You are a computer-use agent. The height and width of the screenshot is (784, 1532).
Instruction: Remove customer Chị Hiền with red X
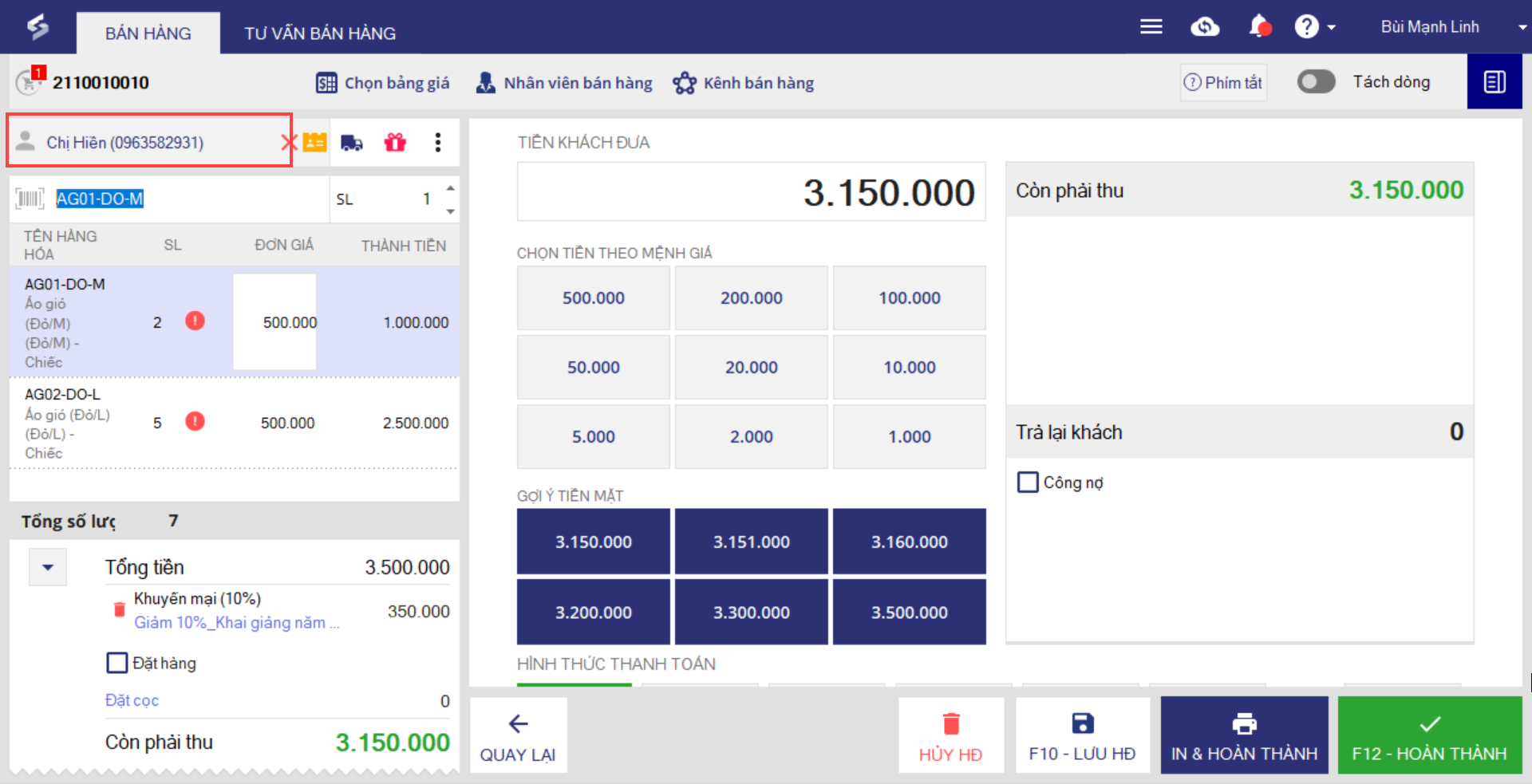pos(288,143)
